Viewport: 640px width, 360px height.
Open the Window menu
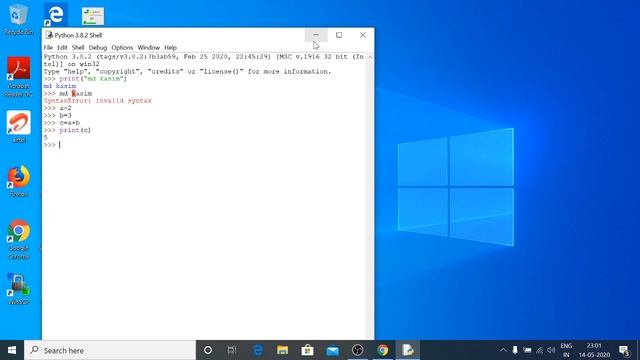tap(149, 47)
